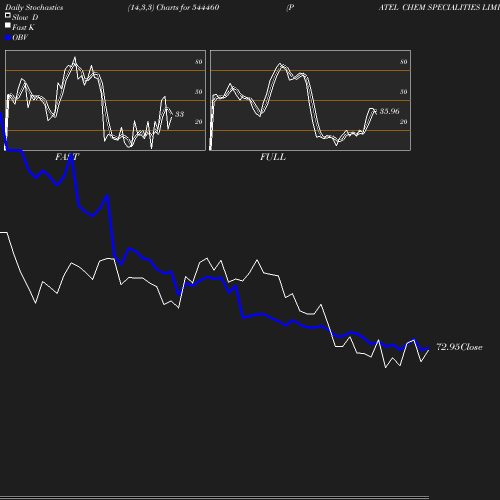Select the 'Daily Stochastics' title text
This screenshot has height=500, width=500.
coord(34,8)
